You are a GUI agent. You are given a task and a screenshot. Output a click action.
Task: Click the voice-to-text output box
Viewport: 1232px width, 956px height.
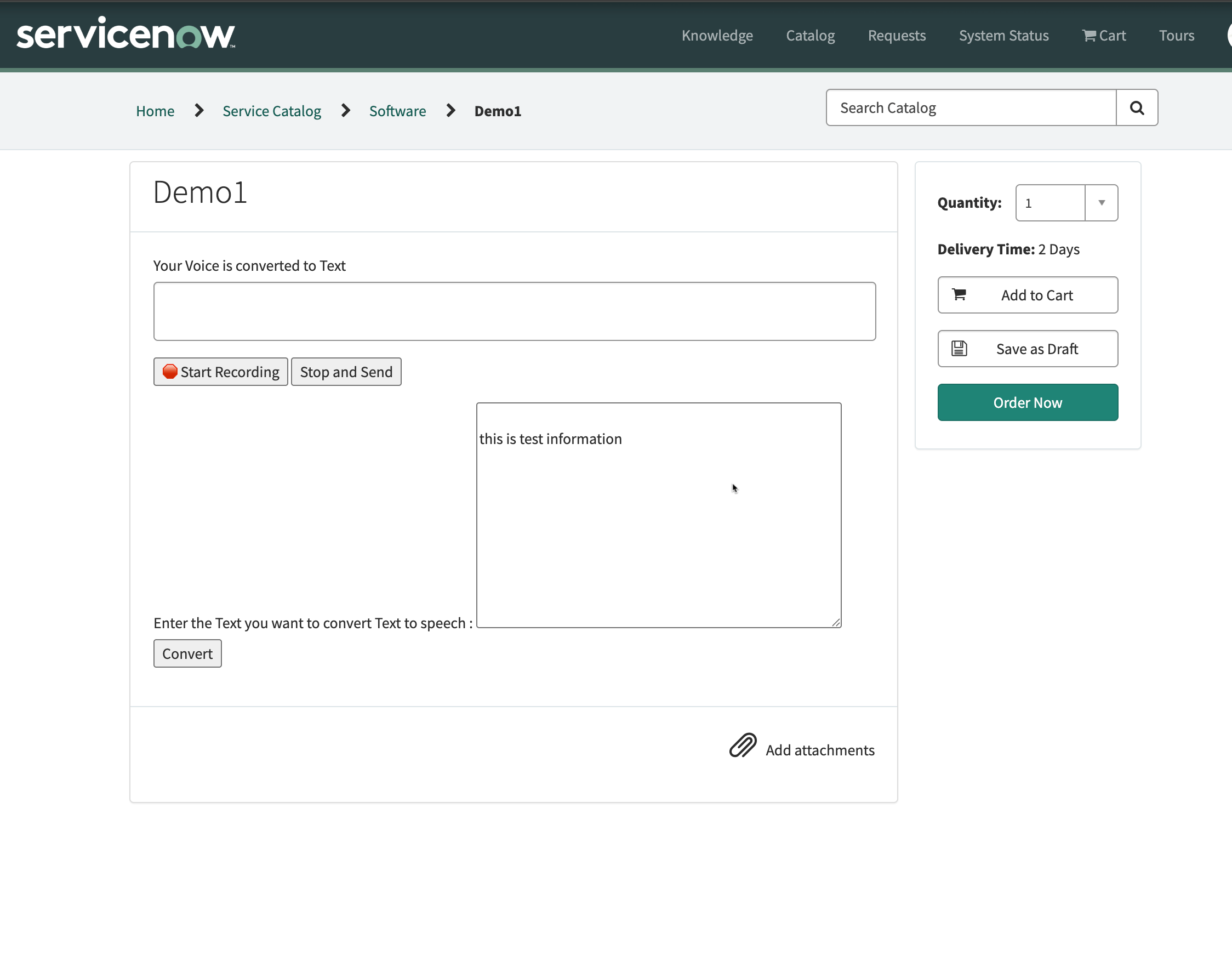515,311
